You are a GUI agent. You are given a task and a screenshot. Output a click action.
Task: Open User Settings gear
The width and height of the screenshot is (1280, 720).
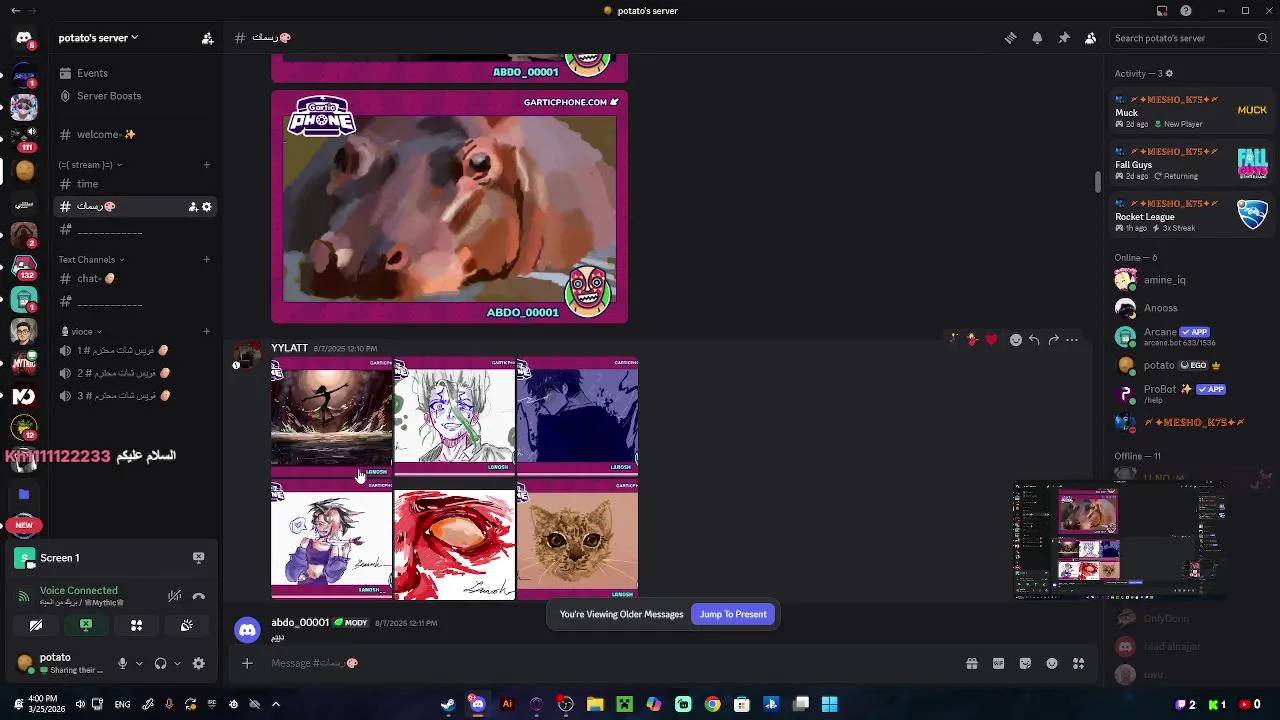[x=198, y=663]
